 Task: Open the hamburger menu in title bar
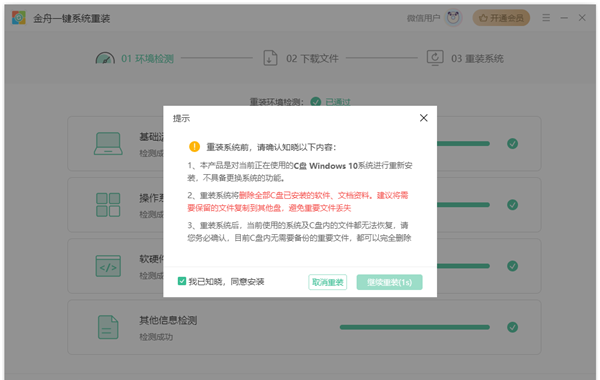click(546, 18)
